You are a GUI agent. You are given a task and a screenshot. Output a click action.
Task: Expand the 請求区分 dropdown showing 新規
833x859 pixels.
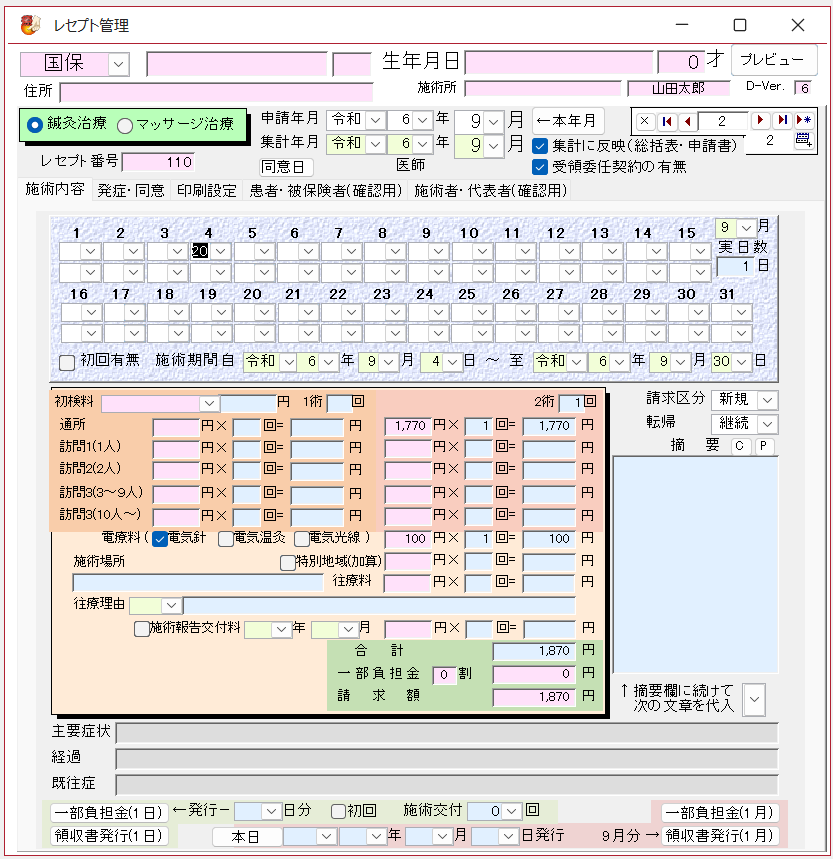[766, 400]
